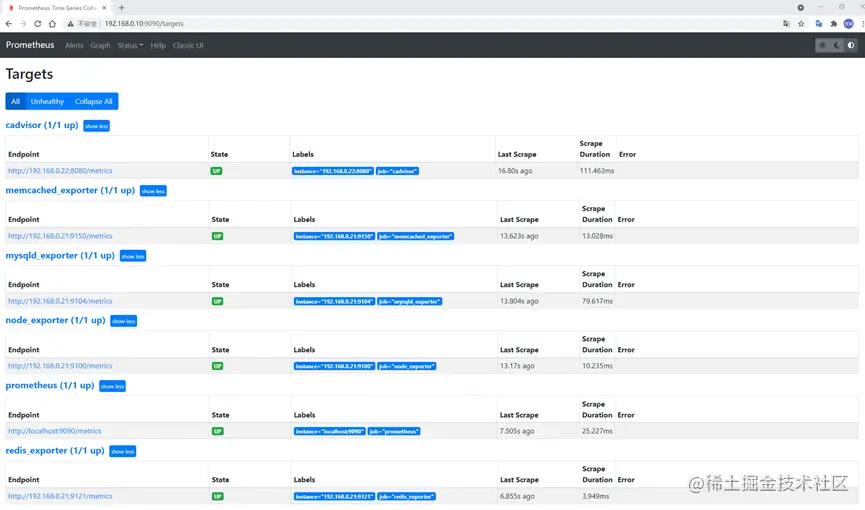865x510 pixels.
Task: Select the auto contrast theme icon
Action: pos(851,45)
